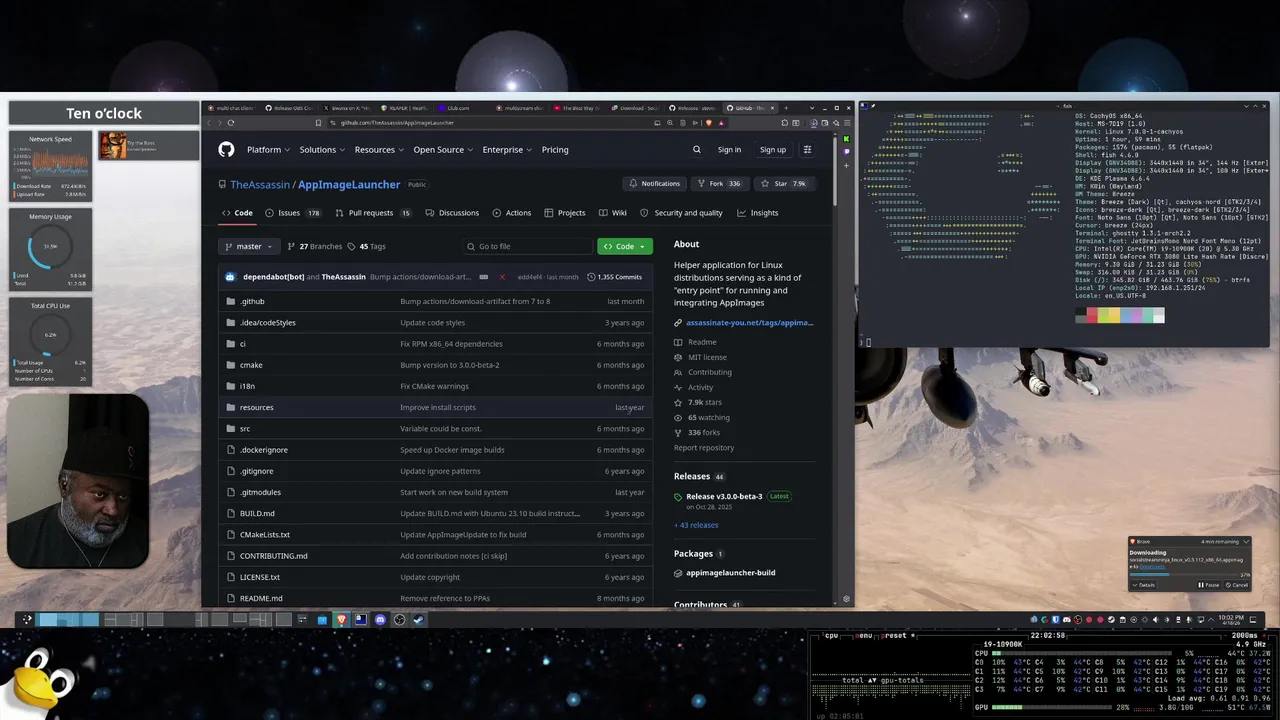This screenshot has height=720, width=1280.
Task: Open Discord from the taskbar
Action: tap(380, 619)
